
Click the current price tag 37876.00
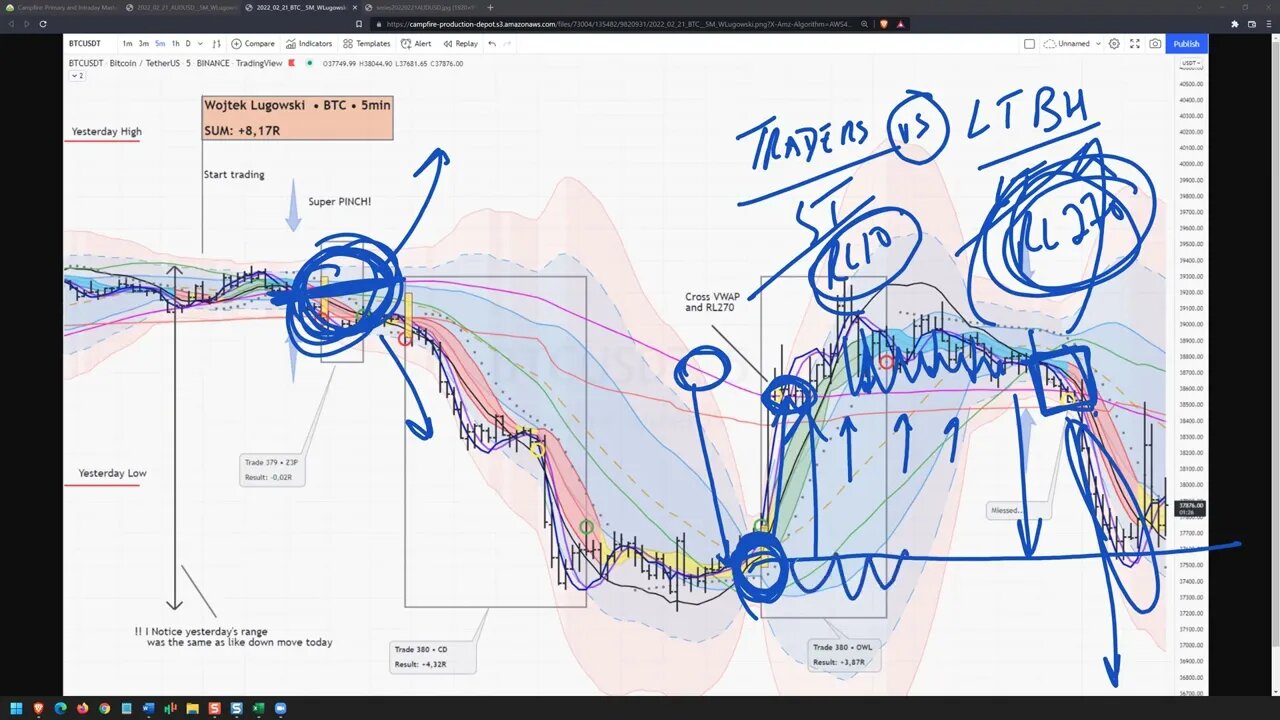pos(1191,508)
